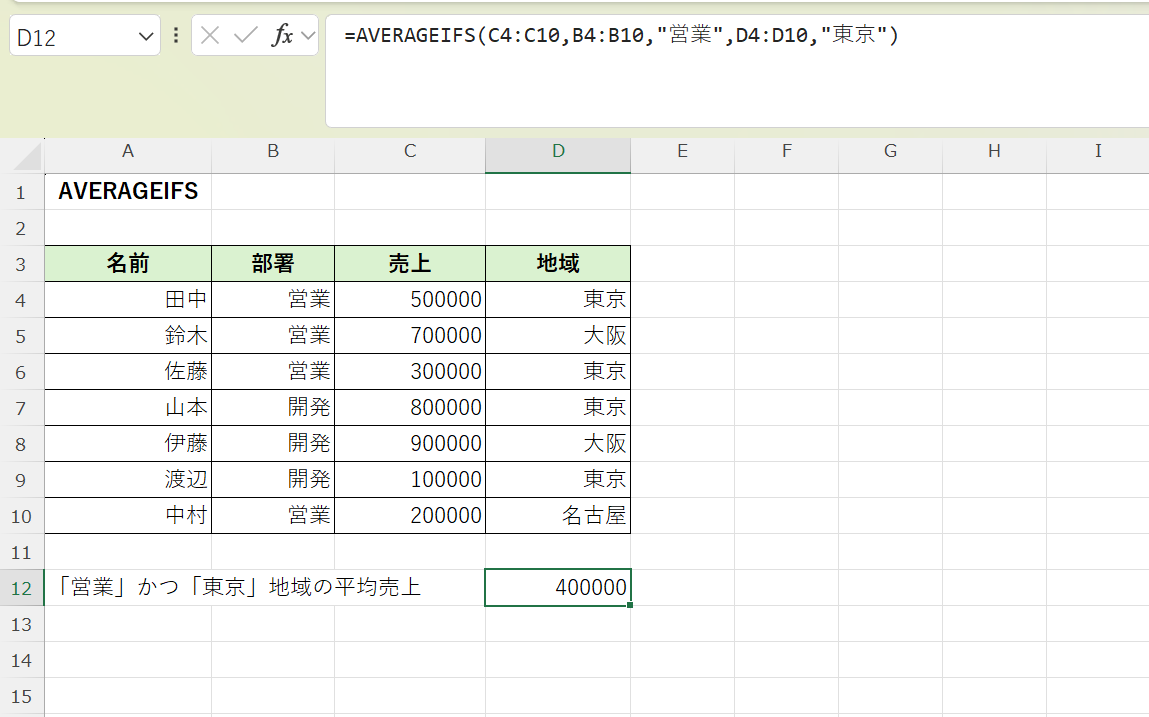Select the cell containing 田中
The width and height of the screenshot is (1149, 717).
coord(128,298)
